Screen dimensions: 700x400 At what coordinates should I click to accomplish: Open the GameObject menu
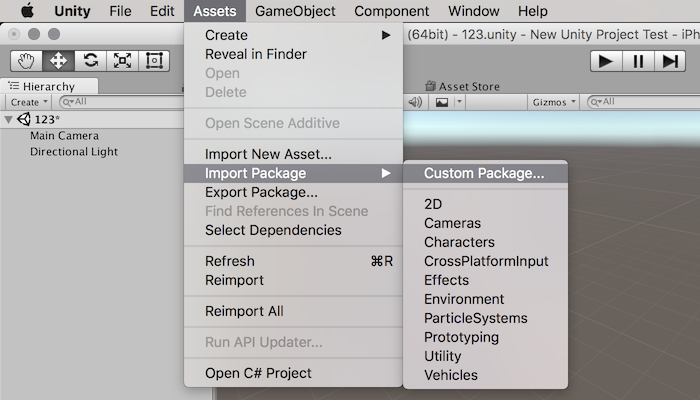click(x=295, y=11)
